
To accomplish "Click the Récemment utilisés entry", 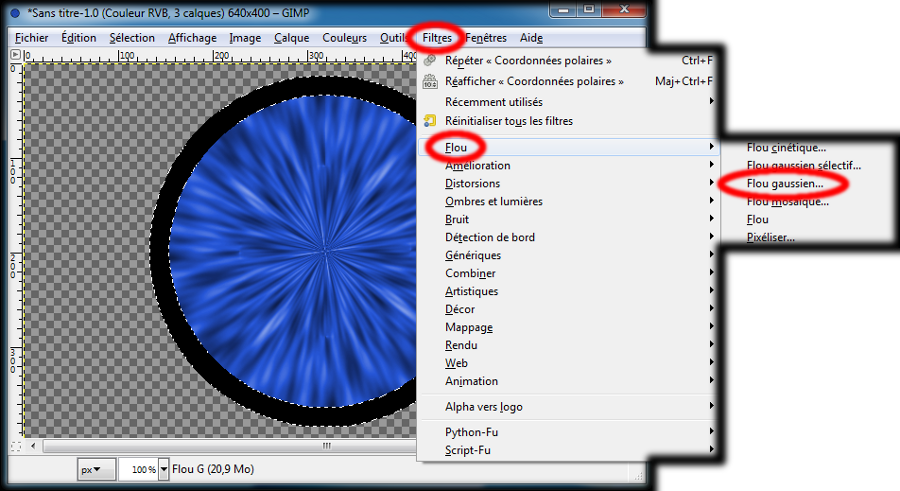I will click(493, 102).
